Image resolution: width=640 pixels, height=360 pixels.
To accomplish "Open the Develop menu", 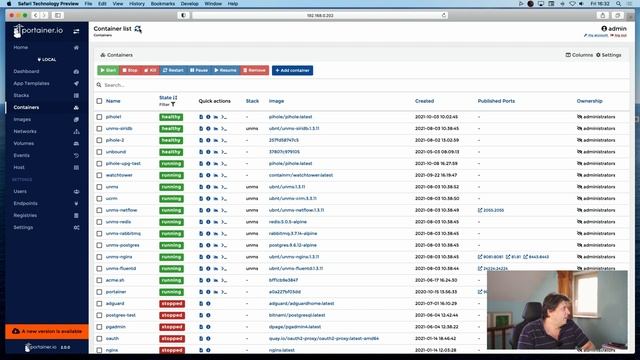I will click(x=190, y=4).
